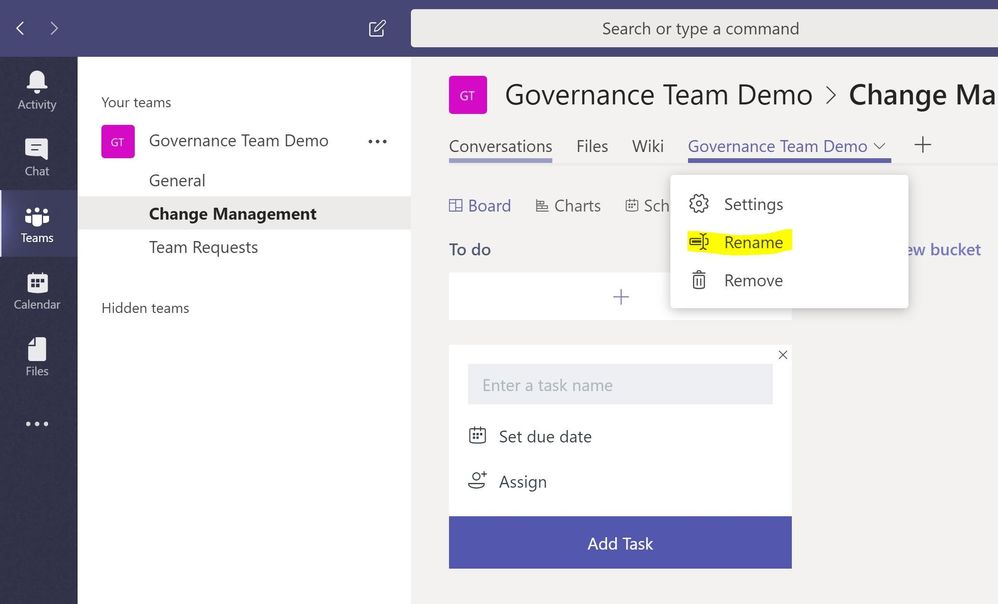
Task: Expand Hidden teams section
Action: click(x=145, y=308)
